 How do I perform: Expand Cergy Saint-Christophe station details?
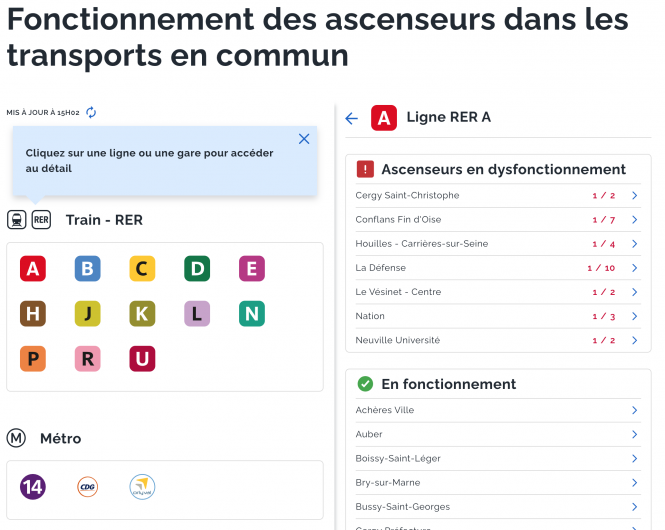(x=498, y=195)
